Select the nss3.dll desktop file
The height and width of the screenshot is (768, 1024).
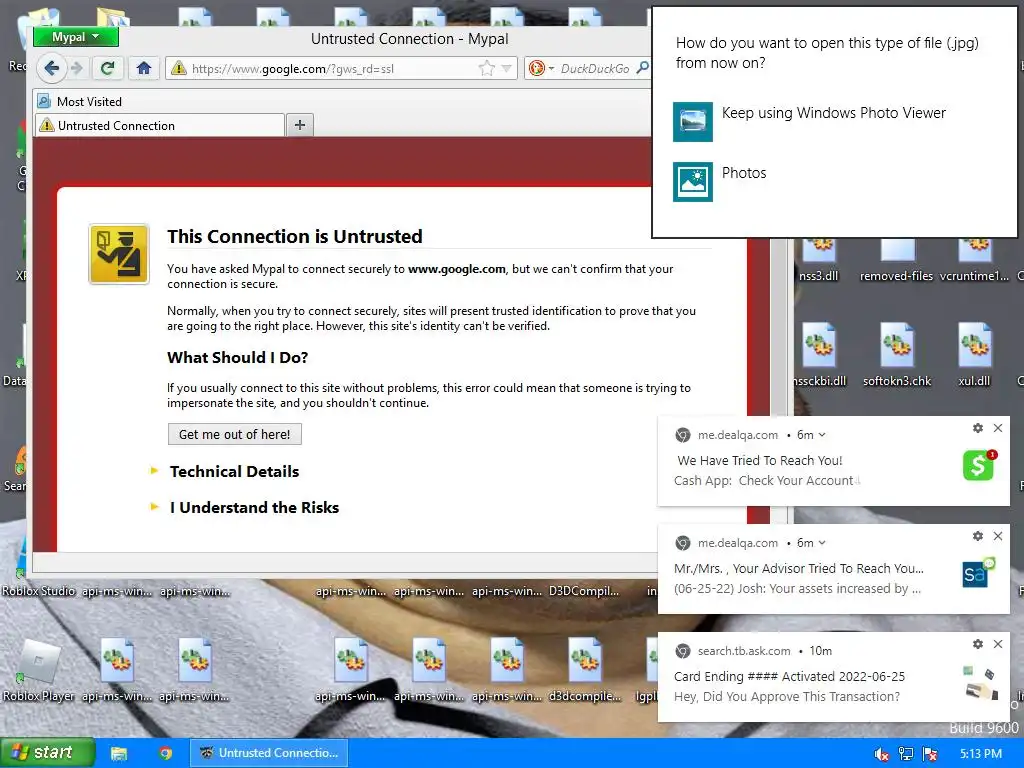pos(818,261)
